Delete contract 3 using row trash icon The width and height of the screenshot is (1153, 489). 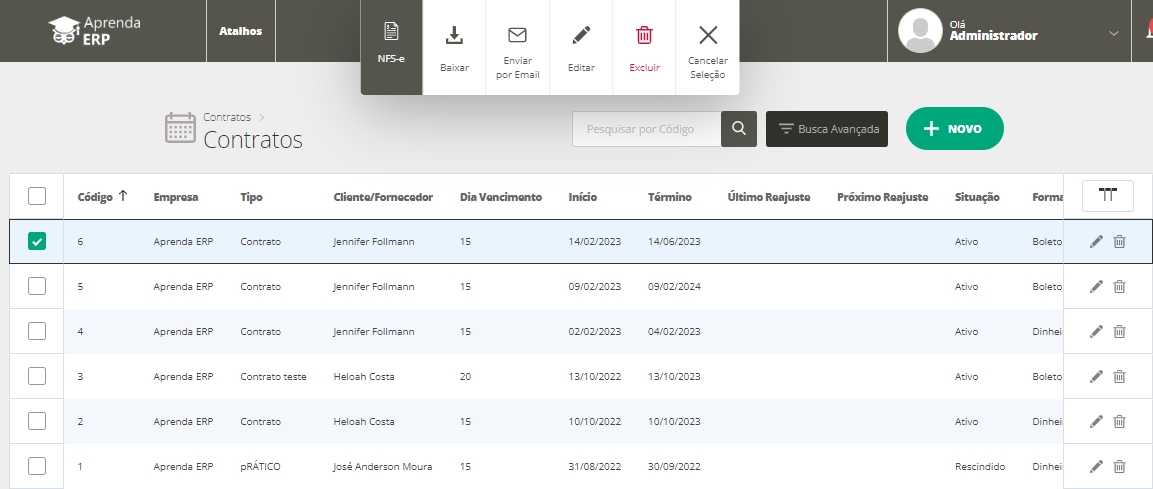coord(1119,377)
